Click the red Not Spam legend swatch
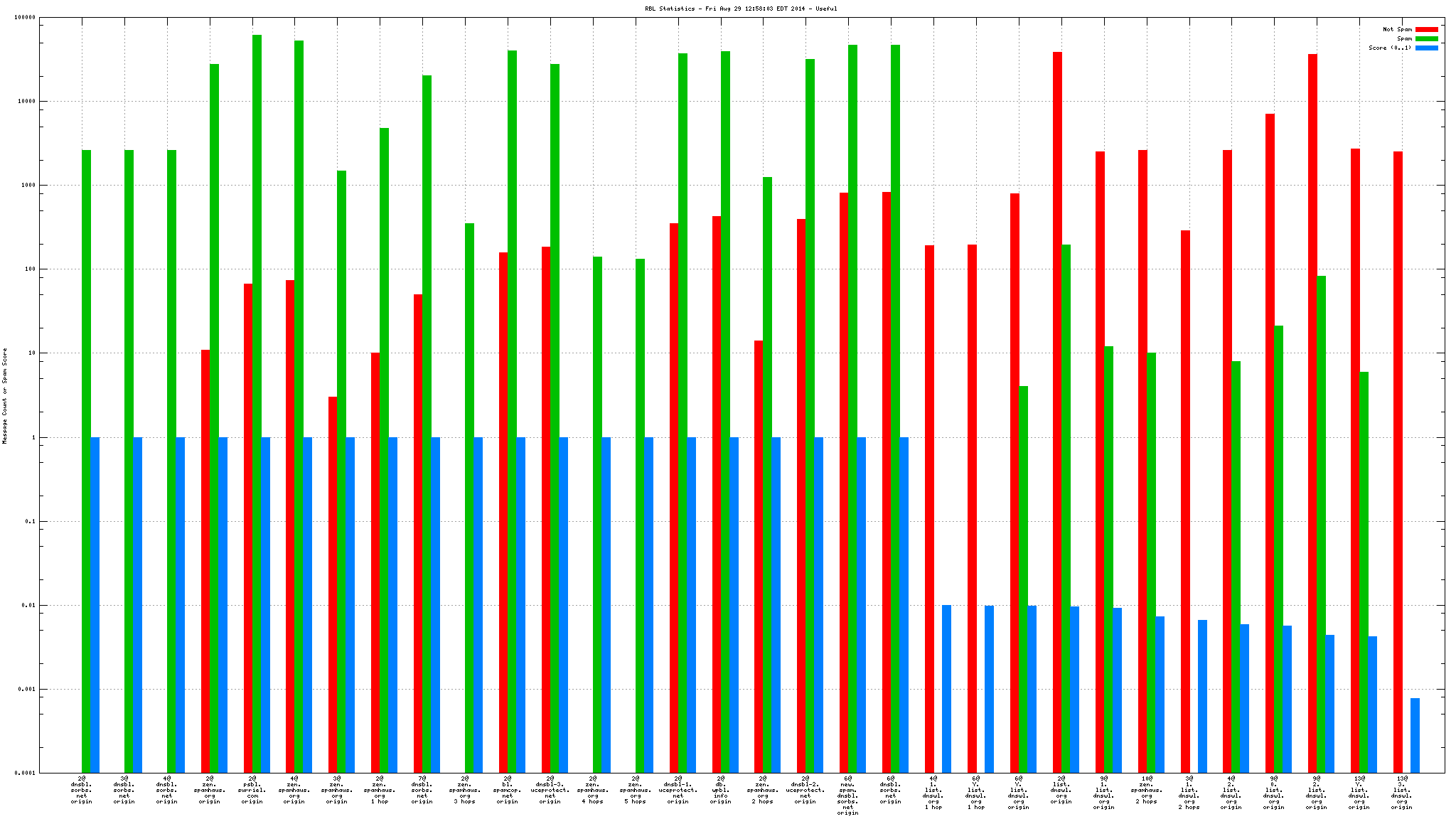Screen dimensions: 1456x819 (1426, 30)
